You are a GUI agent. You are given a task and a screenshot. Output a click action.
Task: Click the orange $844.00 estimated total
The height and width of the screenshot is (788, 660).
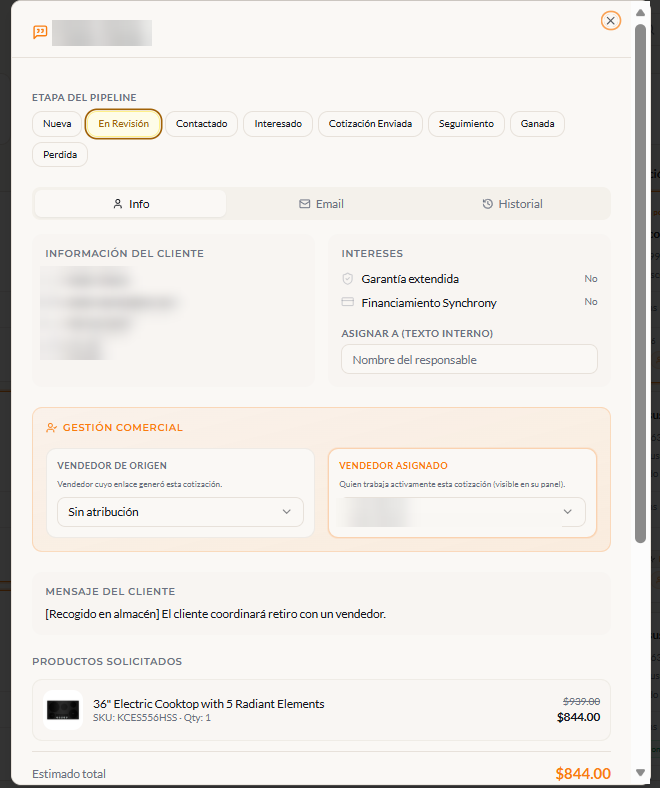[x=583, y=773]
